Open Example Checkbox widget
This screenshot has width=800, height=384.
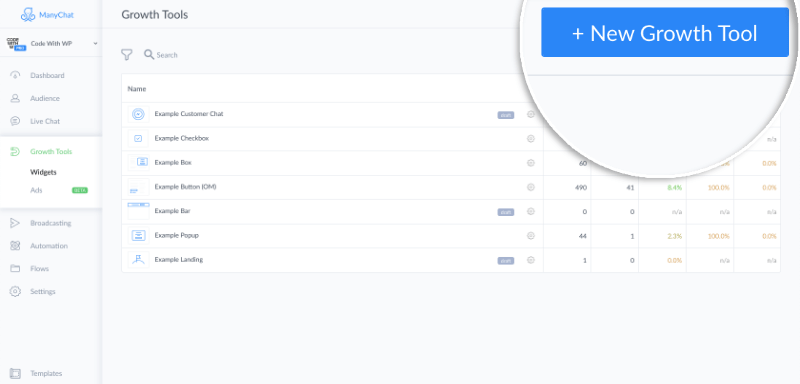tap(182, 138)
